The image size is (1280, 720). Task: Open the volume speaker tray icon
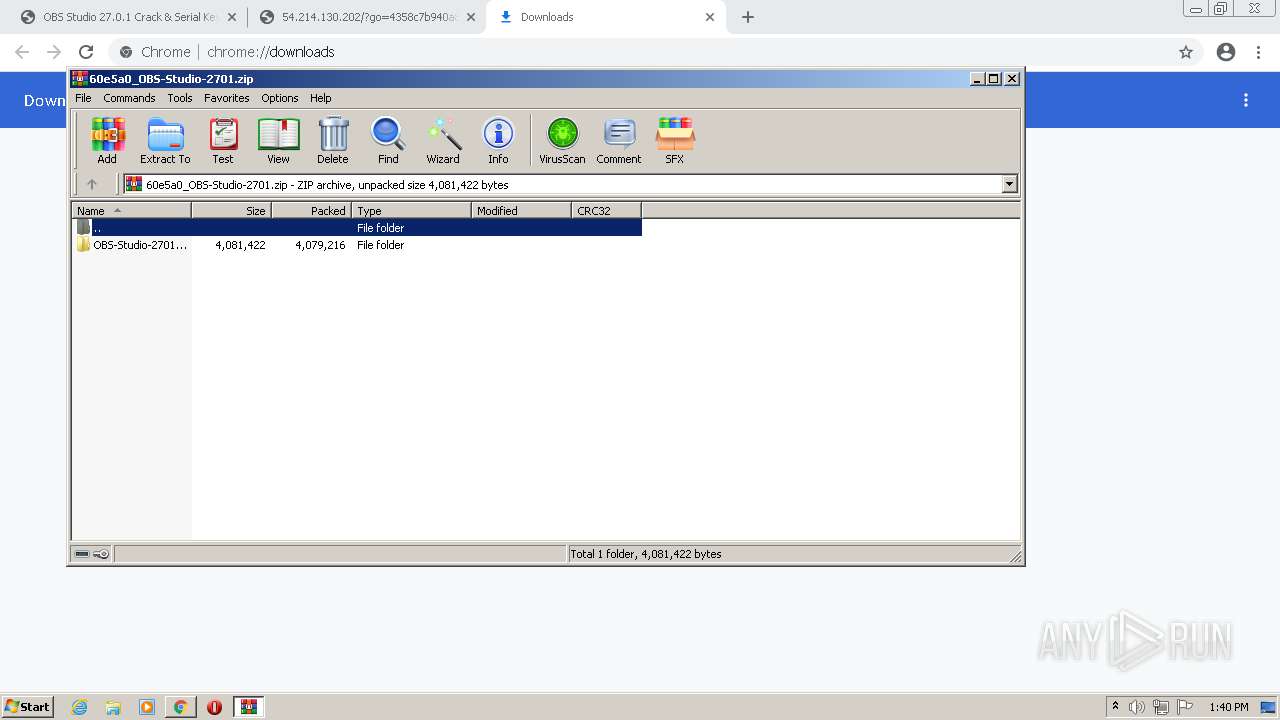(1137, 707)
